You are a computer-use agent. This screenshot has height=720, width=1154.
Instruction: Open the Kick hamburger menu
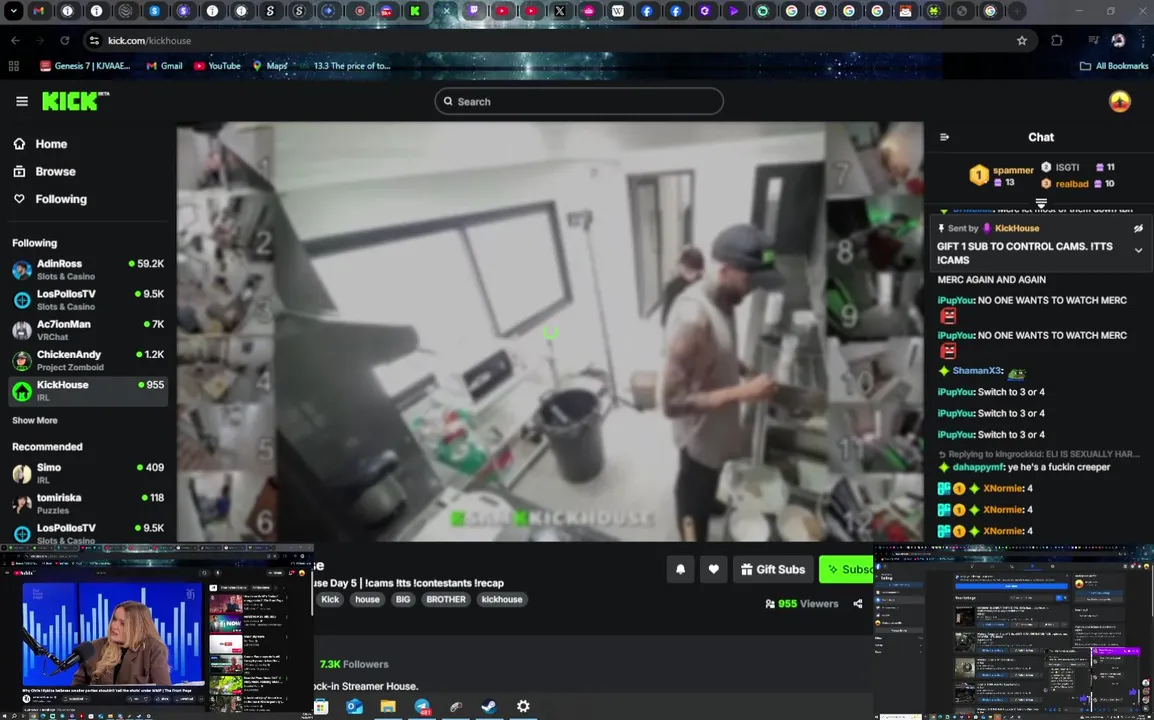pyautogui.click(x=22, y=102)
